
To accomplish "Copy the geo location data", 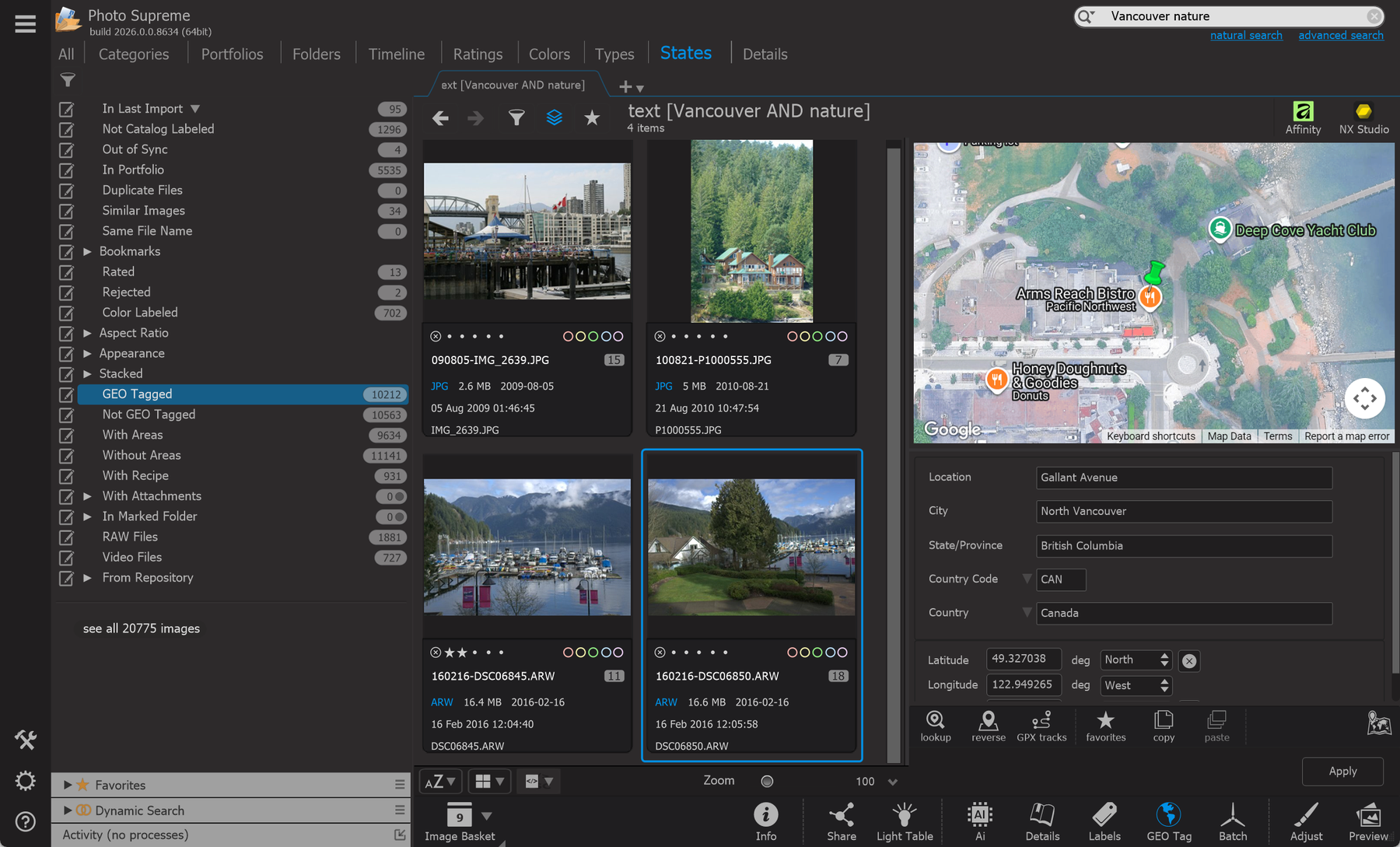I will (x=1164, y=726).
